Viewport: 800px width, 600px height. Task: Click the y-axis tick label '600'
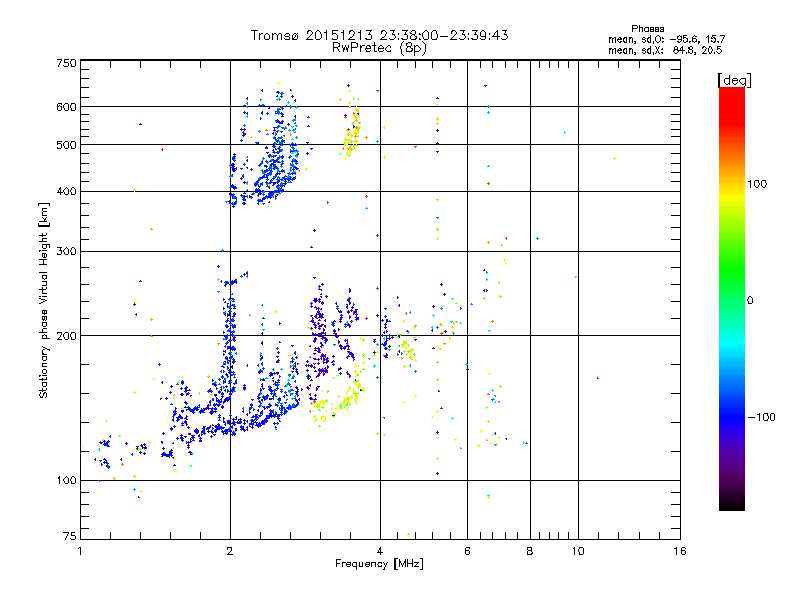coord(66,107)
